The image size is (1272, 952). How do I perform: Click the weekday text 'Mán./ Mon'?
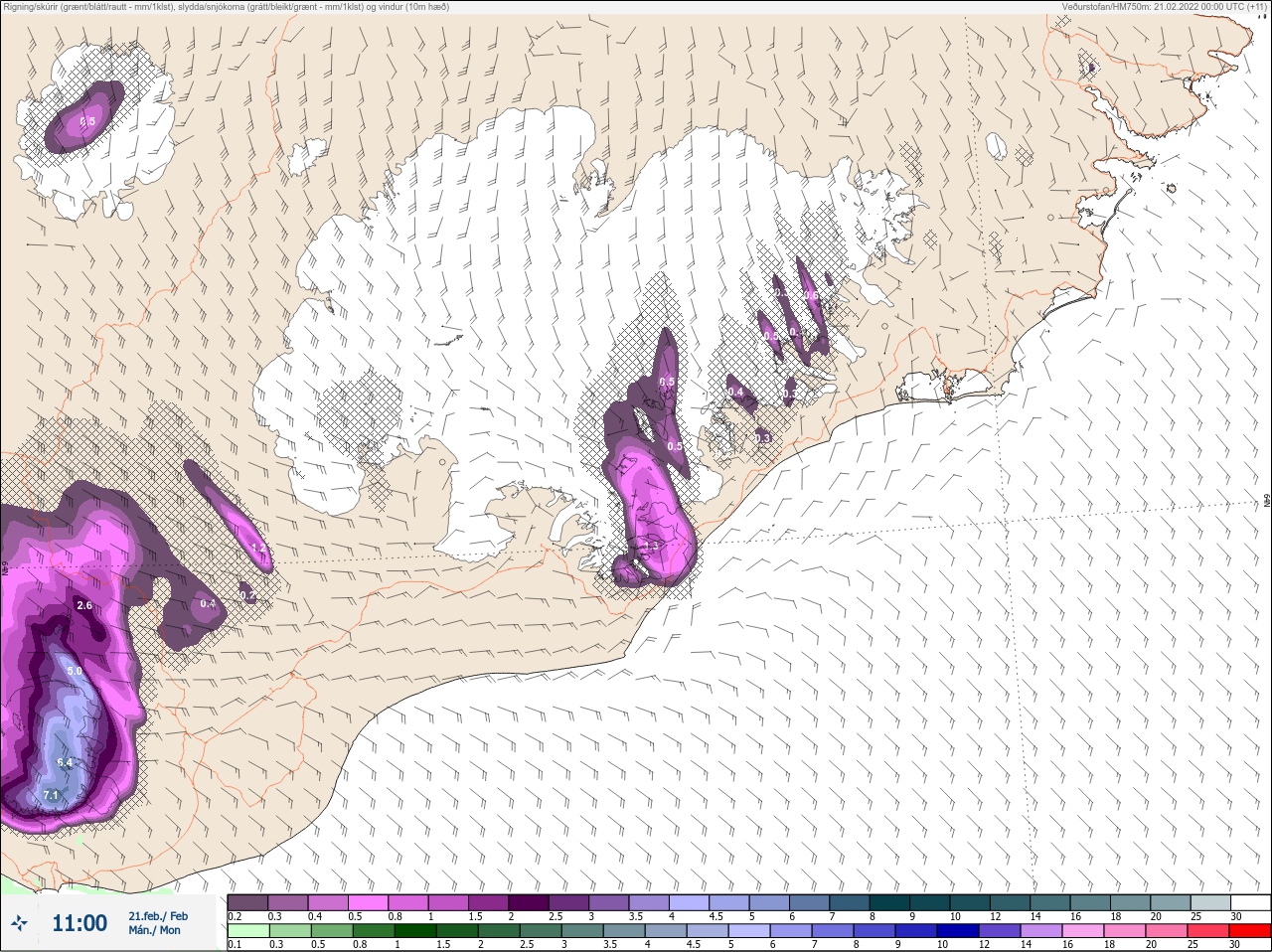(x=154, y=930)
